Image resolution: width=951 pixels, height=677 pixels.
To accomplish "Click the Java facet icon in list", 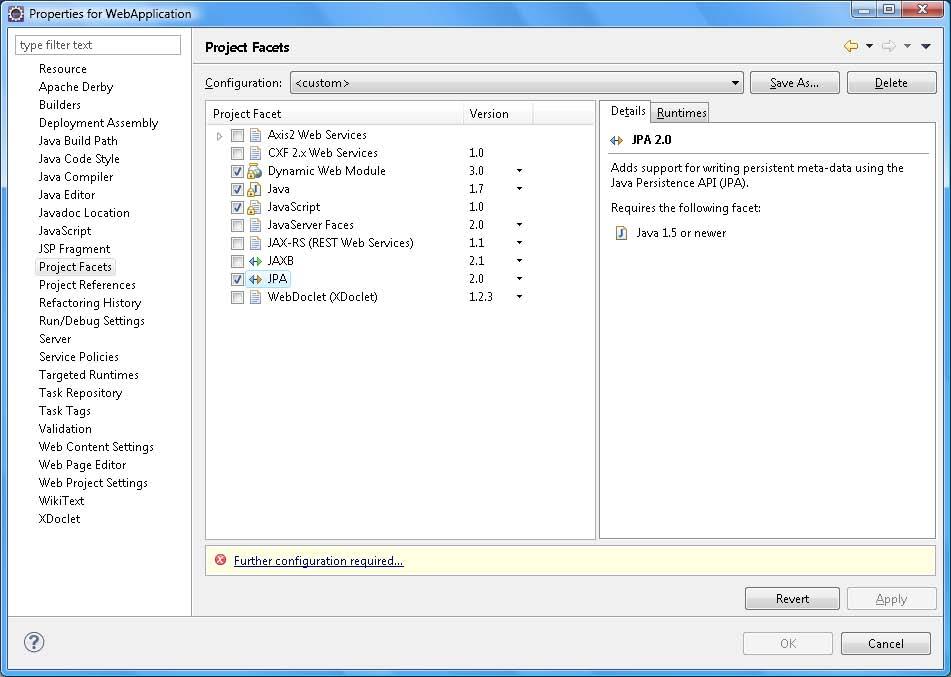I will tap(255, 189).
